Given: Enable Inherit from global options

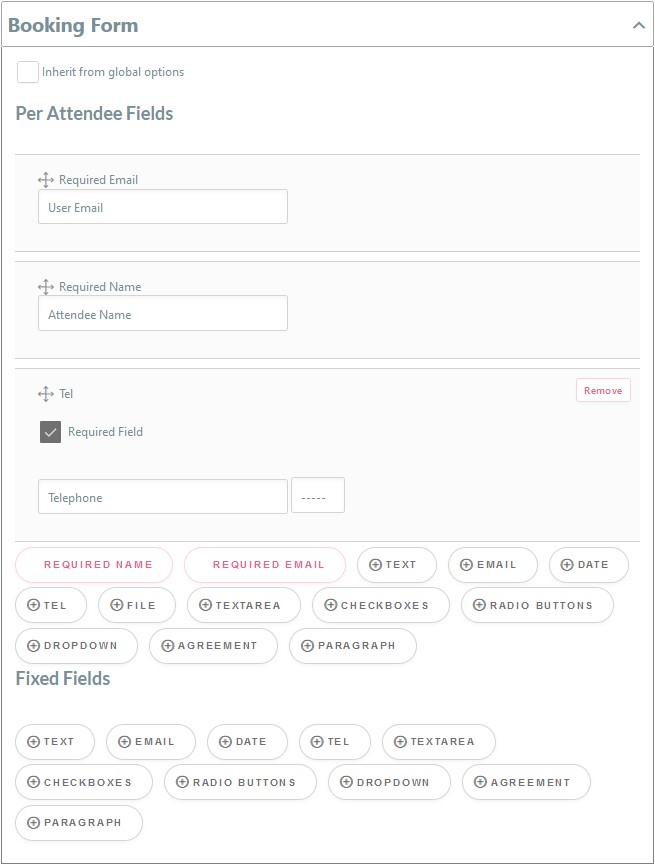Looking at the screenshot, I should [x=28, y=72].
